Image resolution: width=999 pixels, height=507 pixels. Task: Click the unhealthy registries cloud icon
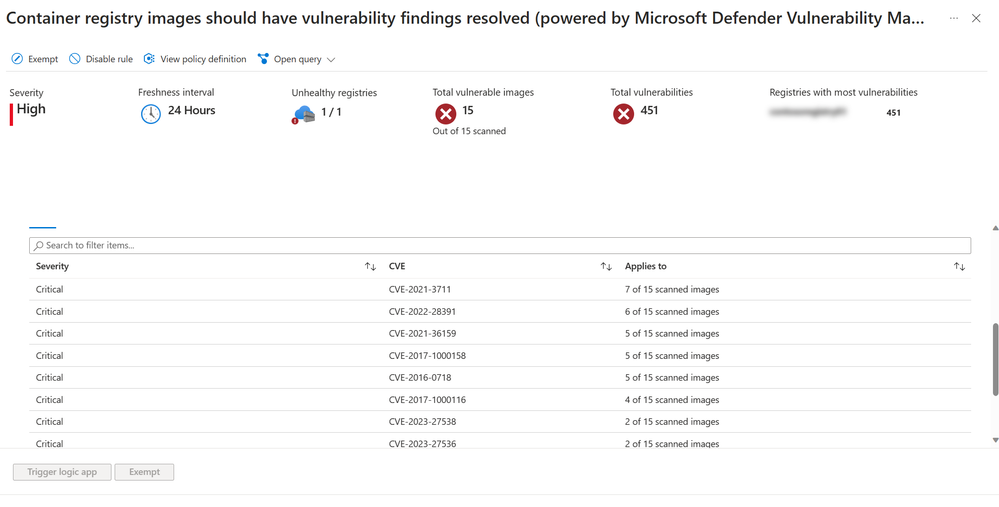point(303,114)
